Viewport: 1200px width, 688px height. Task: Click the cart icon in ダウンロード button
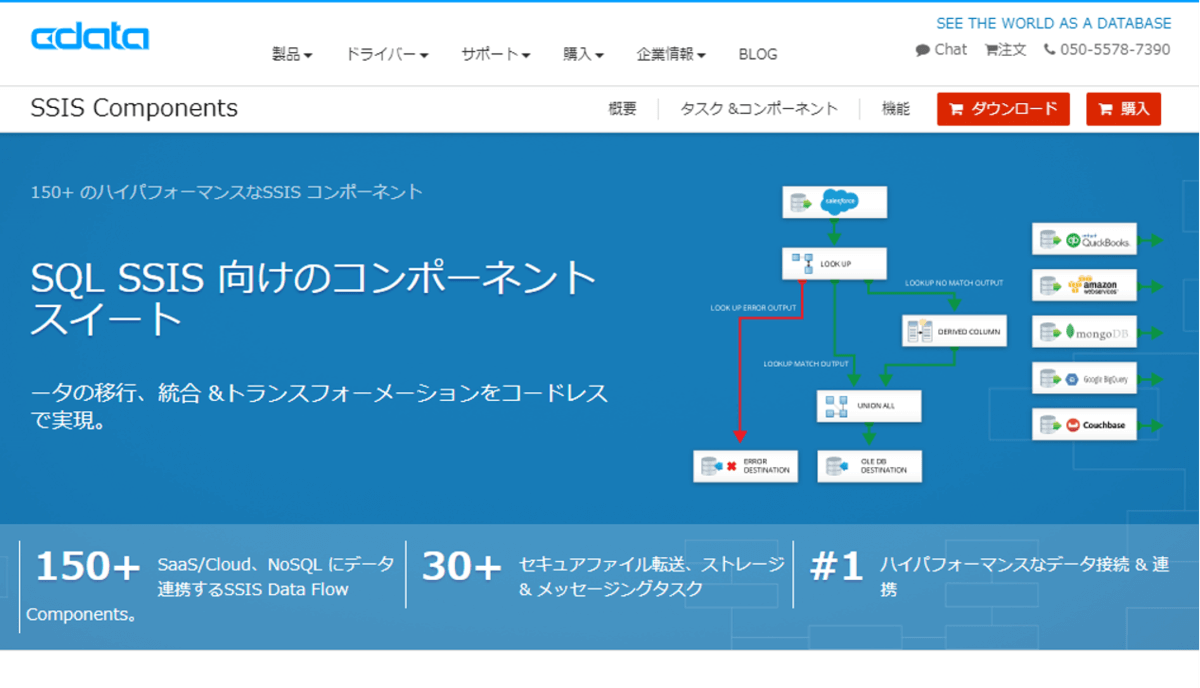click(956, 109)
